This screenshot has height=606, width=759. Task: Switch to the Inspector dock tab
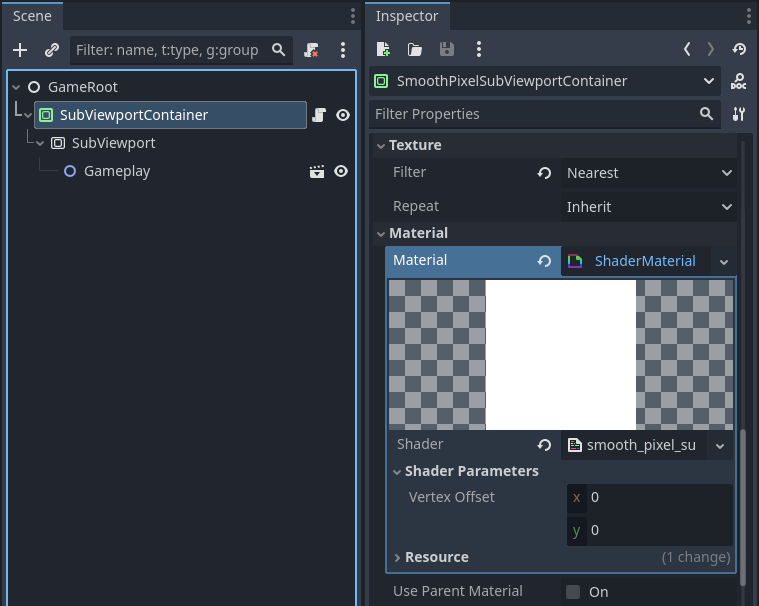click(407, 16)
